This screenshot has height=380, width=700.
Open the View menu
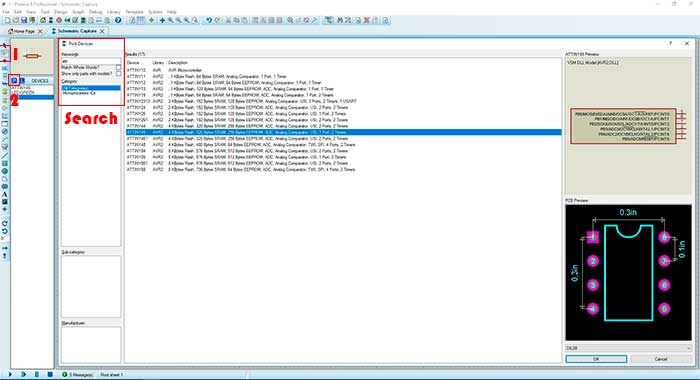(31, 12)
